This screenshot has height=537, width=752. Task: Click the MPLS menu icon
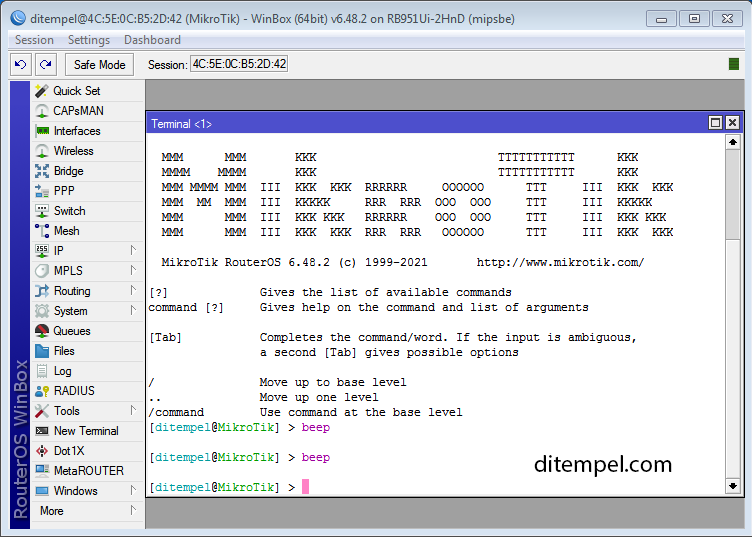point(42,271)
